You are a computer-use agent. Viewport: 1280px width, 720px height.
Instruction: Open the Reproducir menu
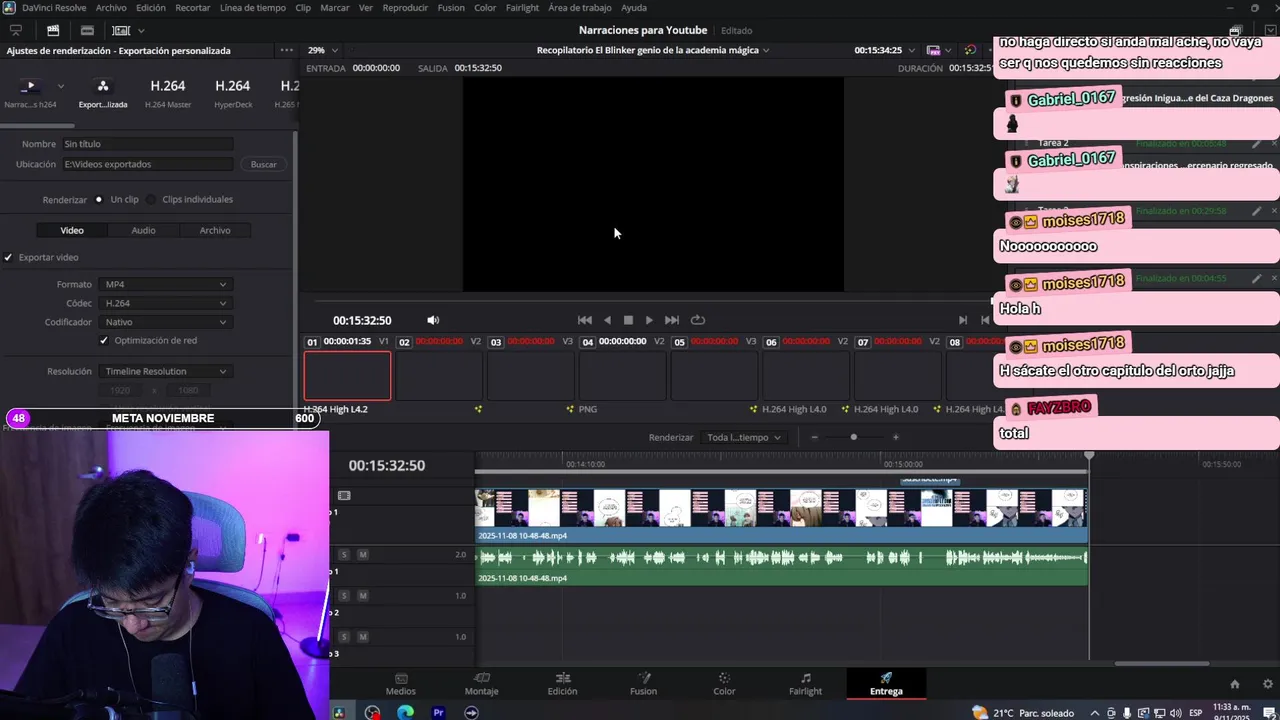pos(405,8)
